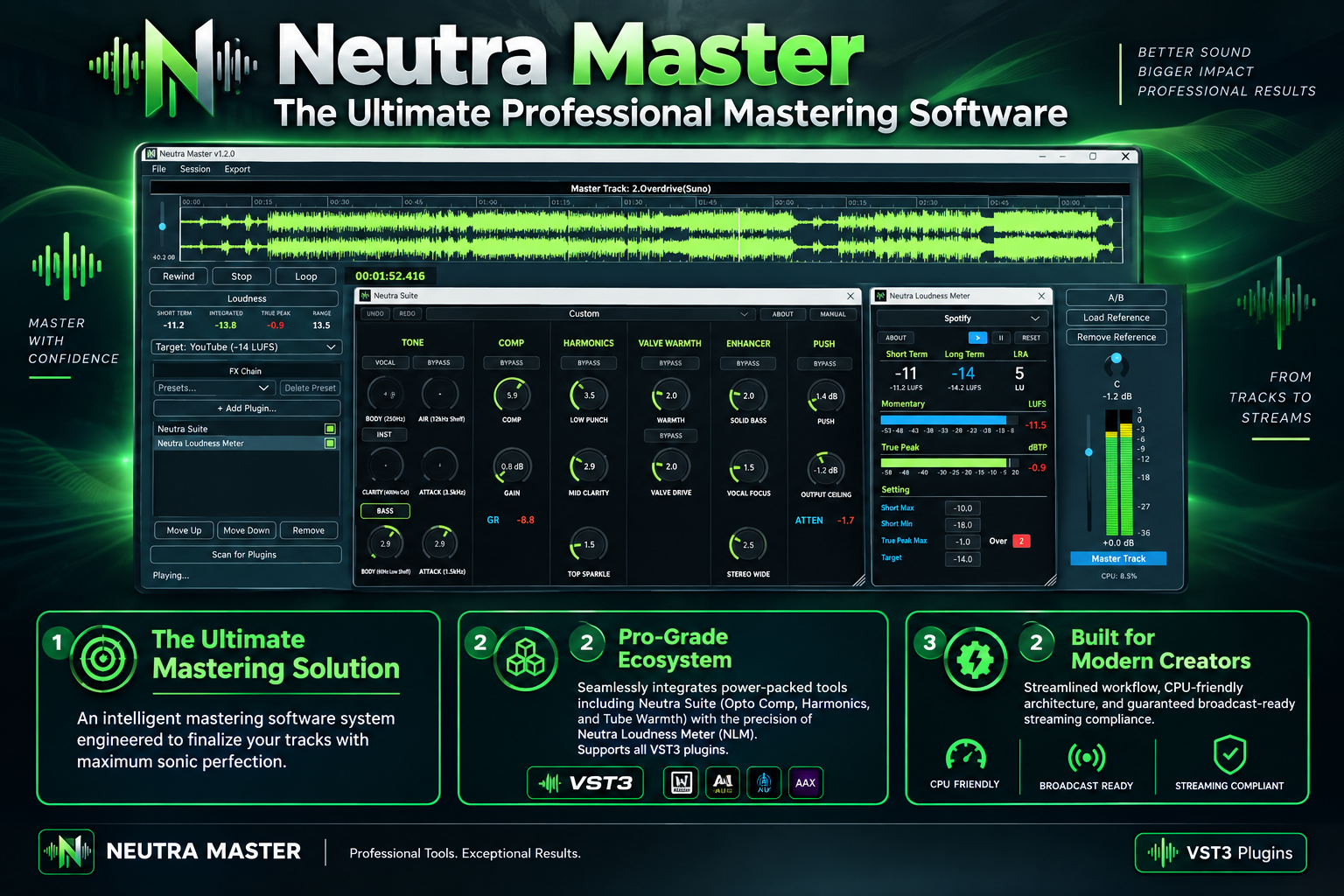Open the Session menu

pyautogui.click(x=195, y=169)
